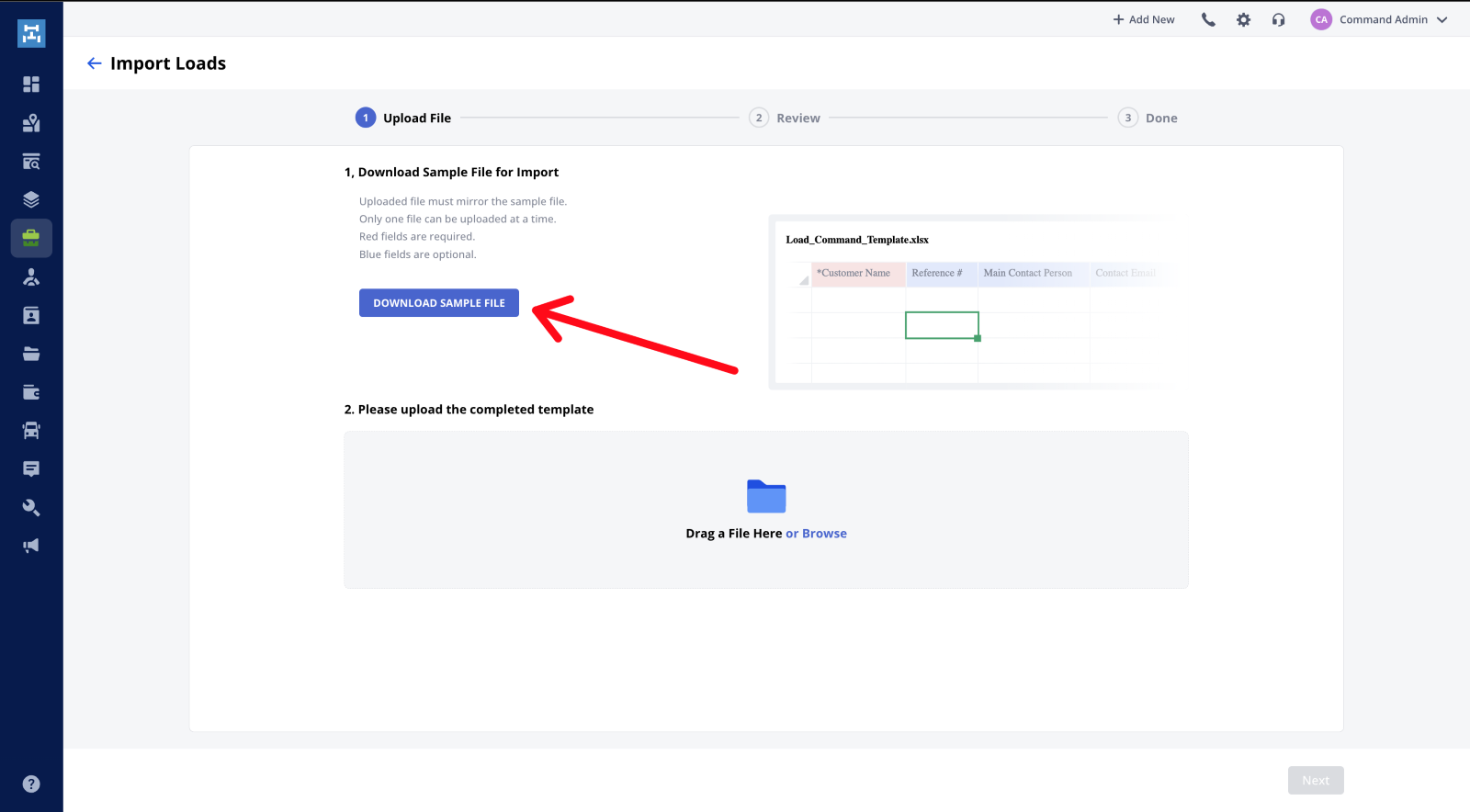Screen dimensions: 1470x812
Task: Open the help question mark icon
Action: pyautogui.click(x=31, y=784)
